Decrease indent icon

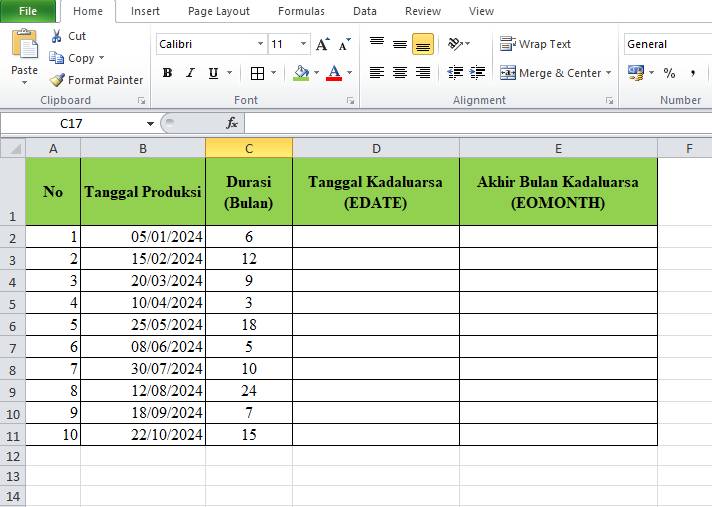(x=455, y=73)
